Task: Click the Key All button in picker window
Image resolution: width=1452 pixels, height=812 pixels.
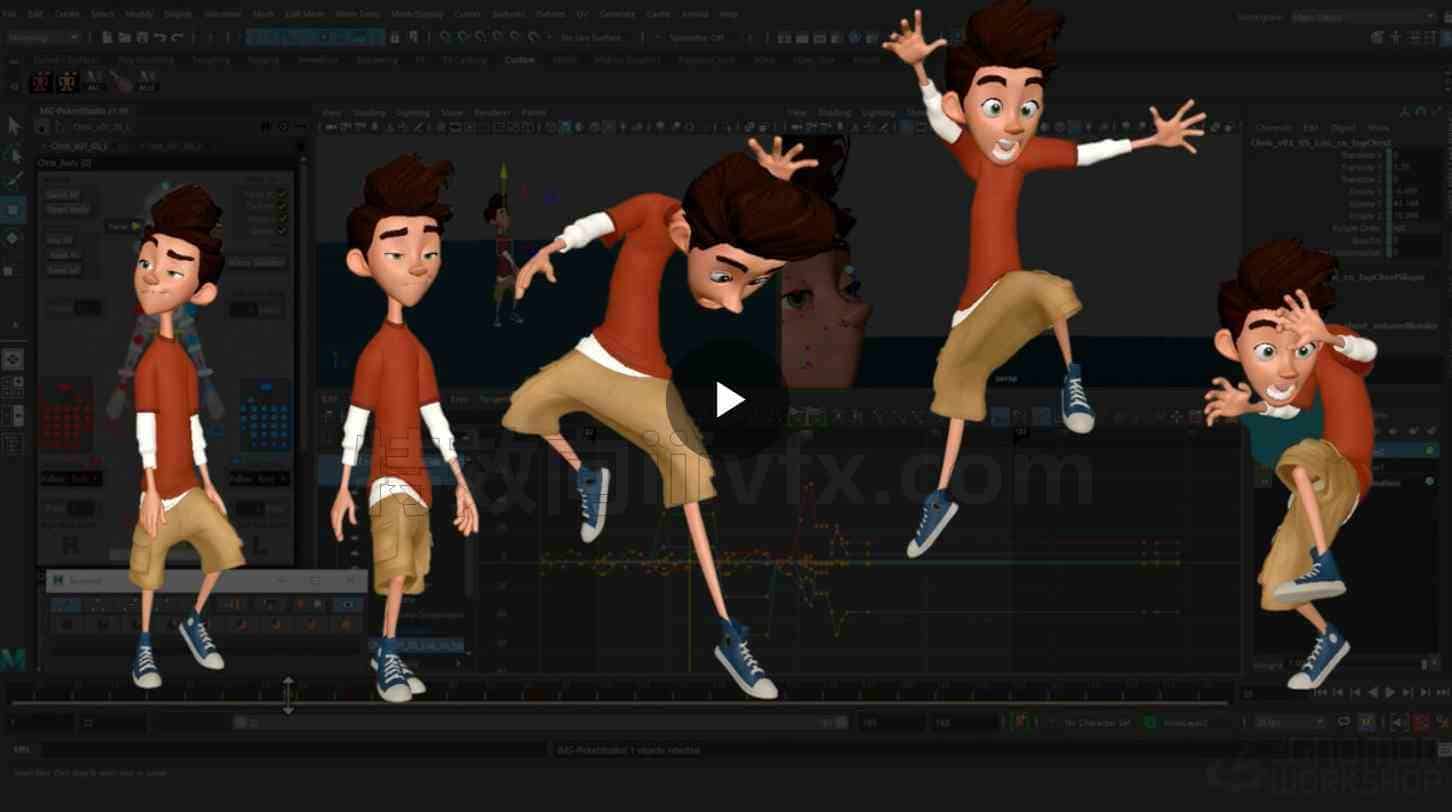Action: (x=62, y=240)
